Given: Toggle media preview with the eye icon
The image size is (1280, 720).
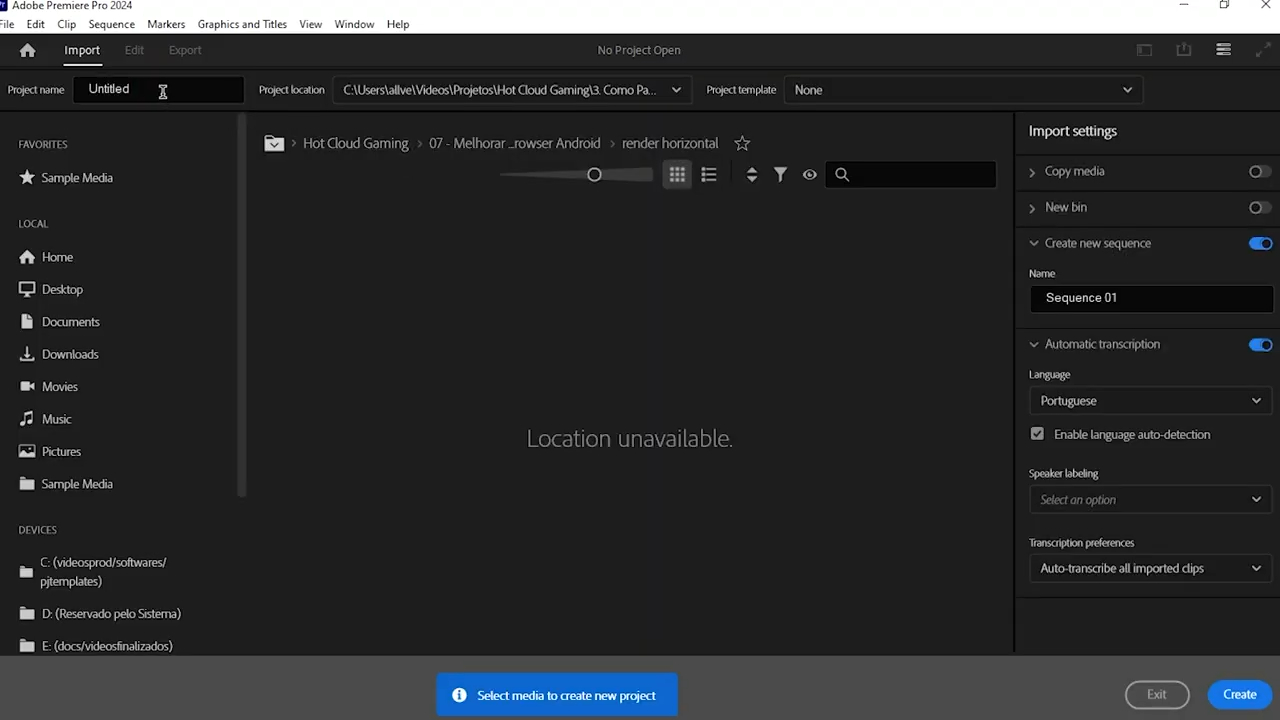Looking at the screenshot, I should 810,174.
